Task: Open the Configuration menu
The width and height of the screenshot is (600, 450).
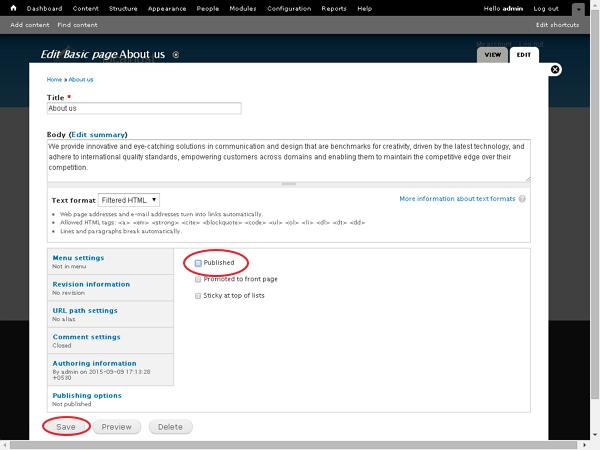Action: coord(289,8)
